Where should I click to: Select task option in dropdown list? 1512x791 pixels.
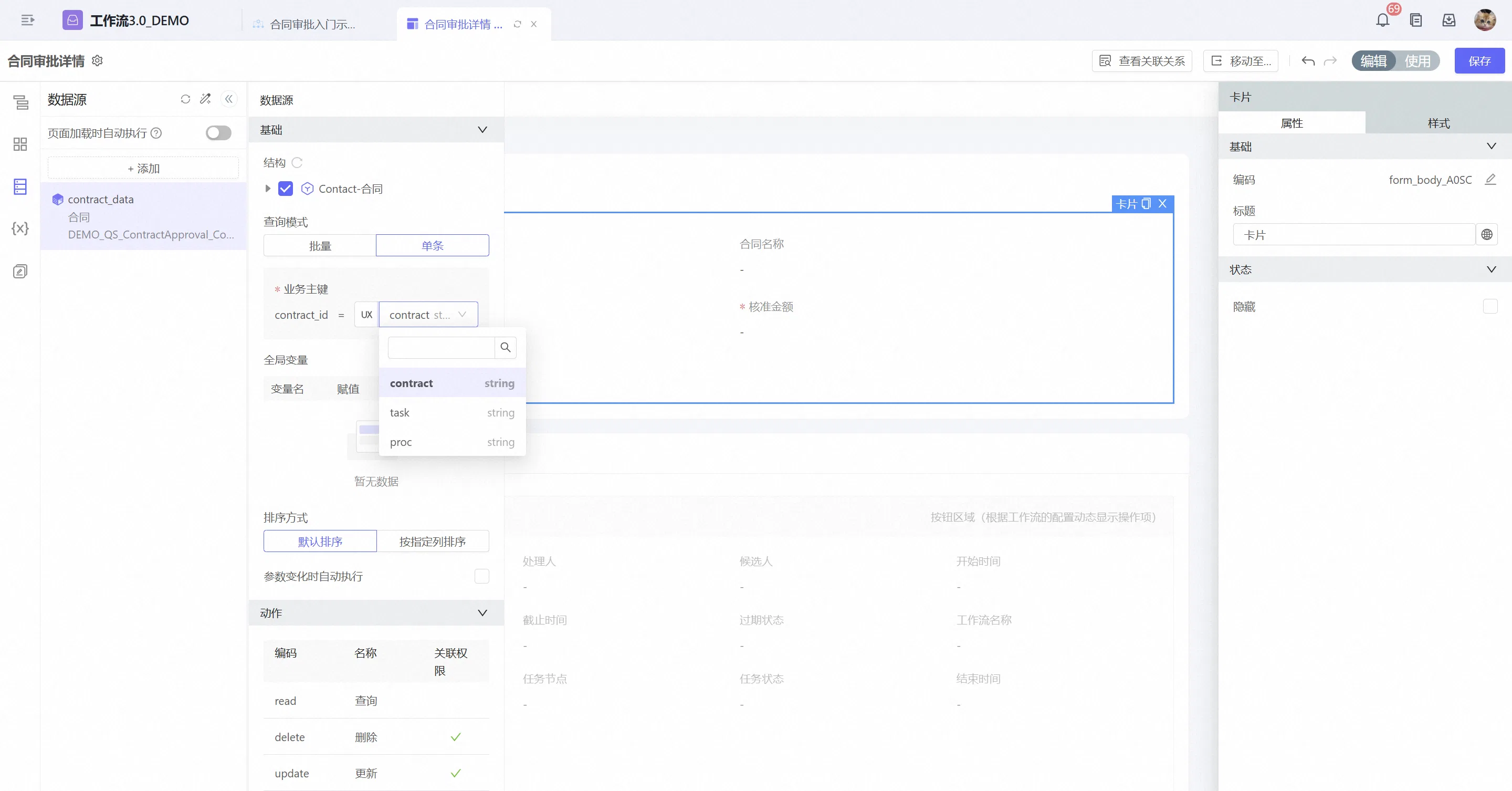point(452,413)
